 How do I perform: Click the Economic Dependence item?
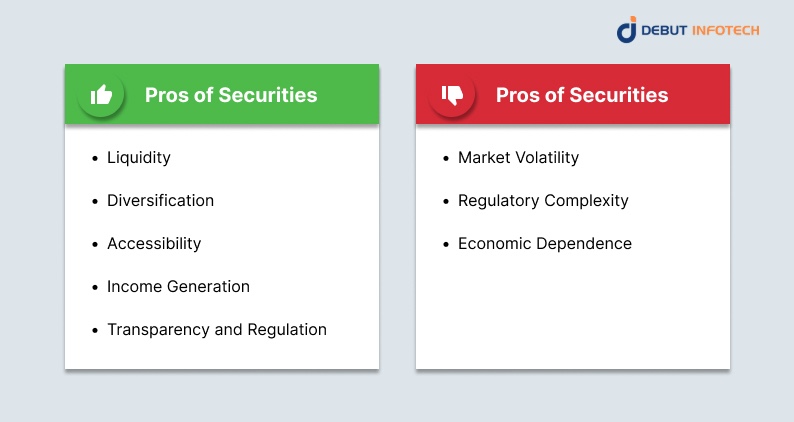[545, 244]
